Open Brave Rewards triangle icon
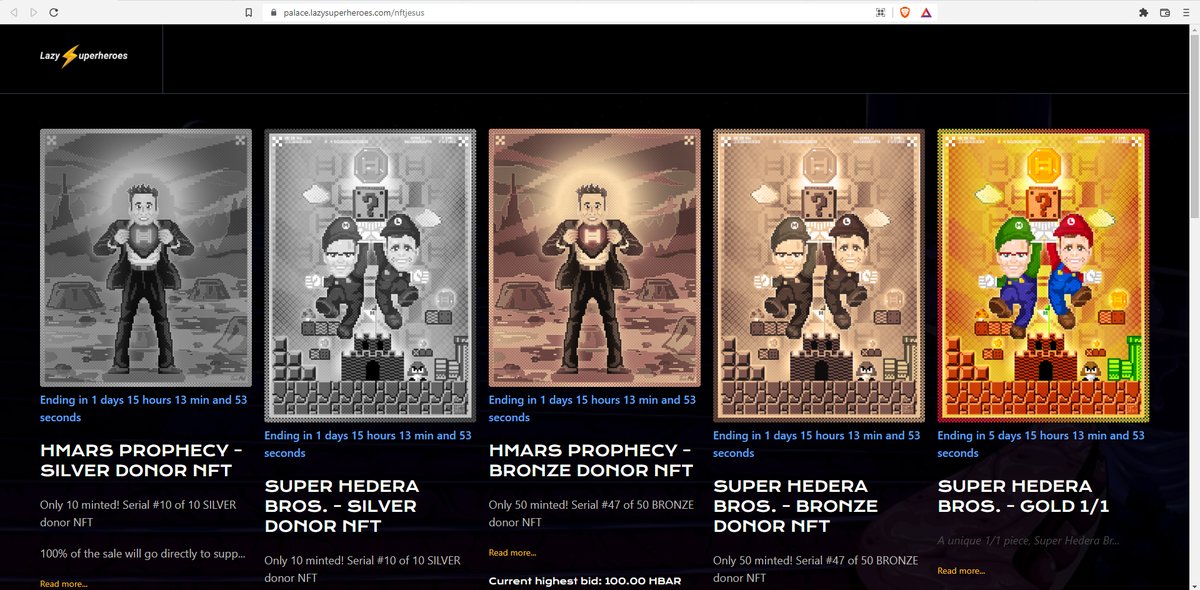 927,12
